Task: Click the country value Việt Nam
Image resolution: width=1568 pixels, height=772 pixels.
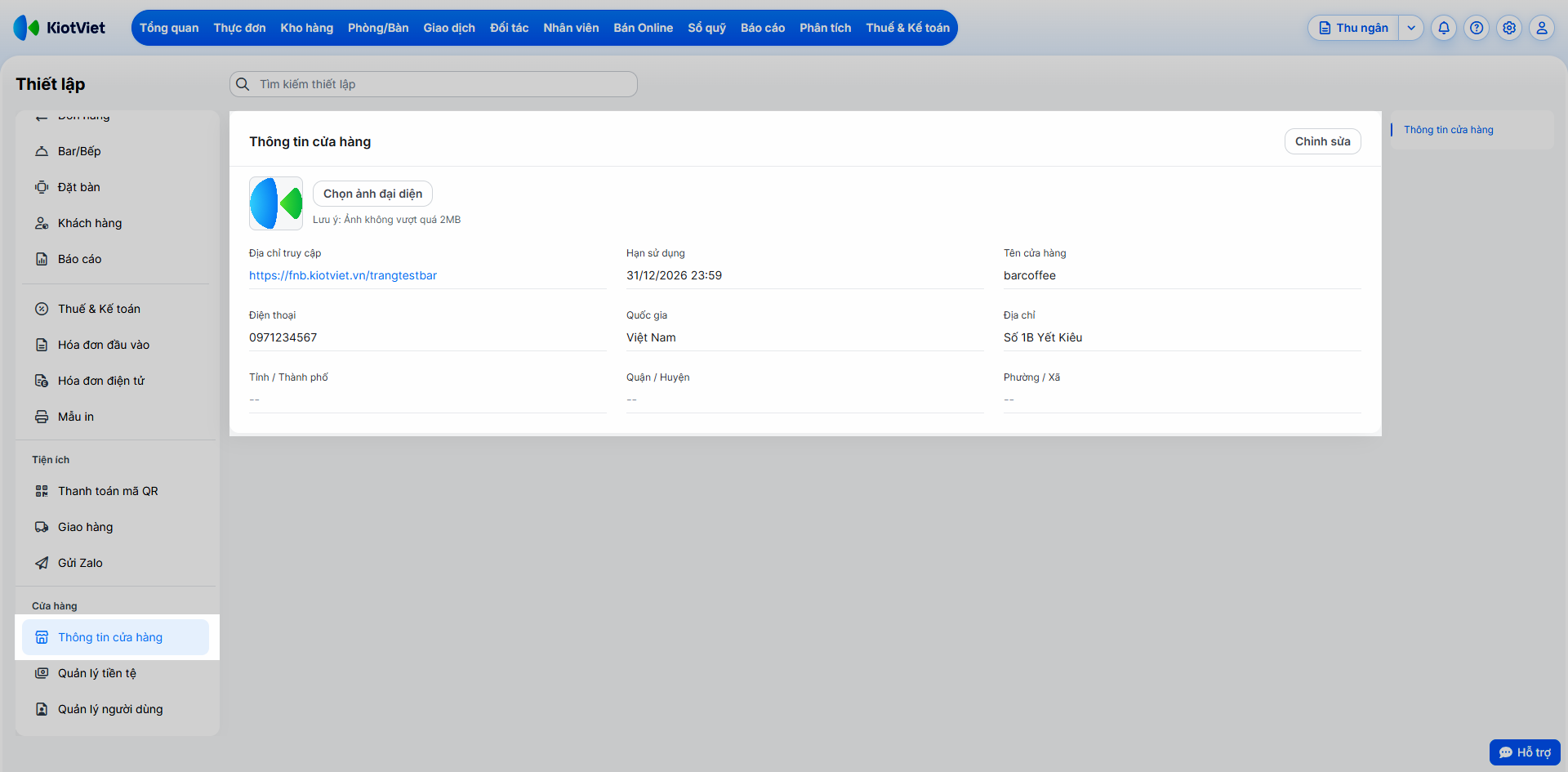Action: [651, 337]
